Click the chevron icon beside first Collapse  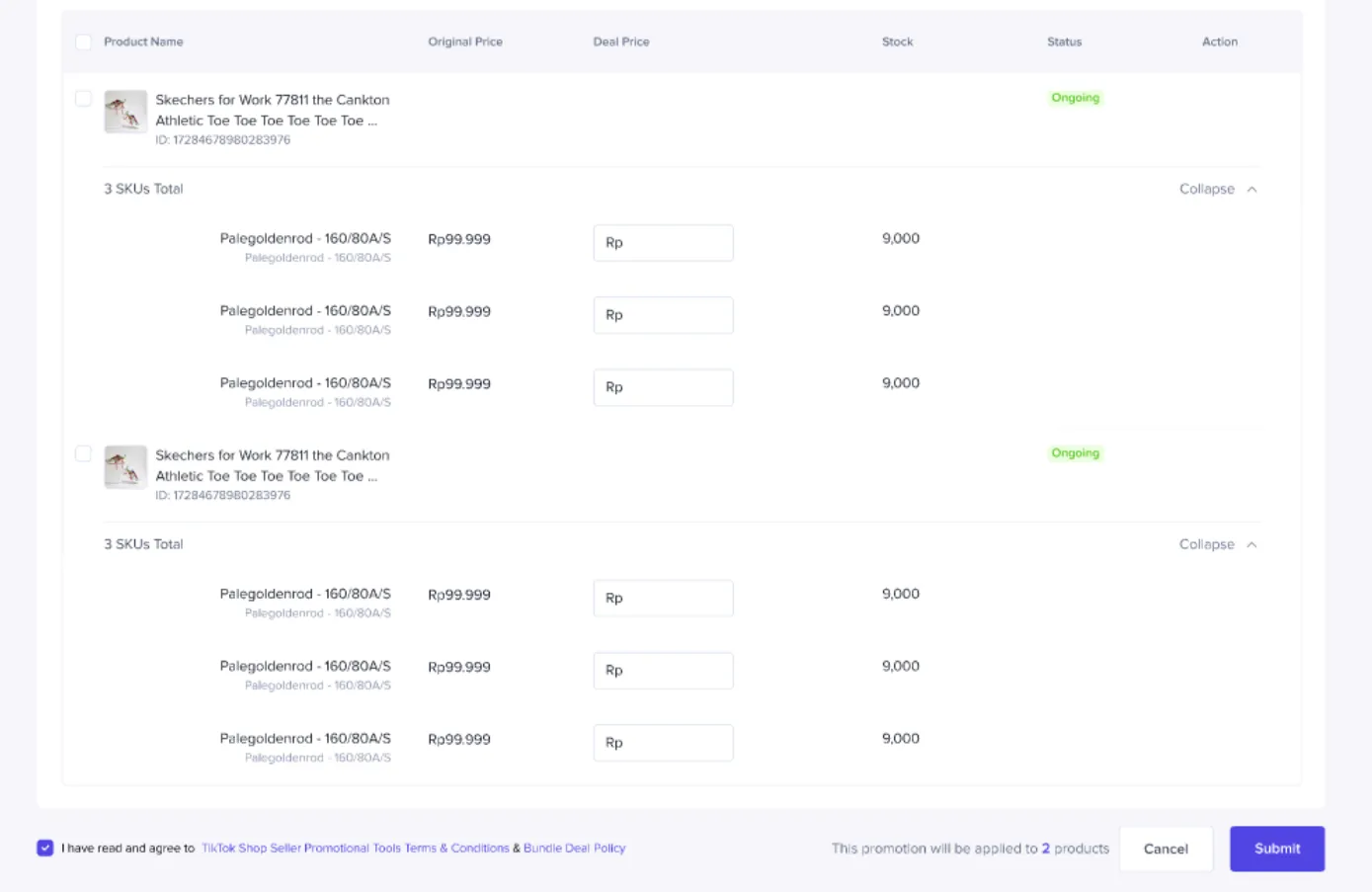coord(1251,189)
